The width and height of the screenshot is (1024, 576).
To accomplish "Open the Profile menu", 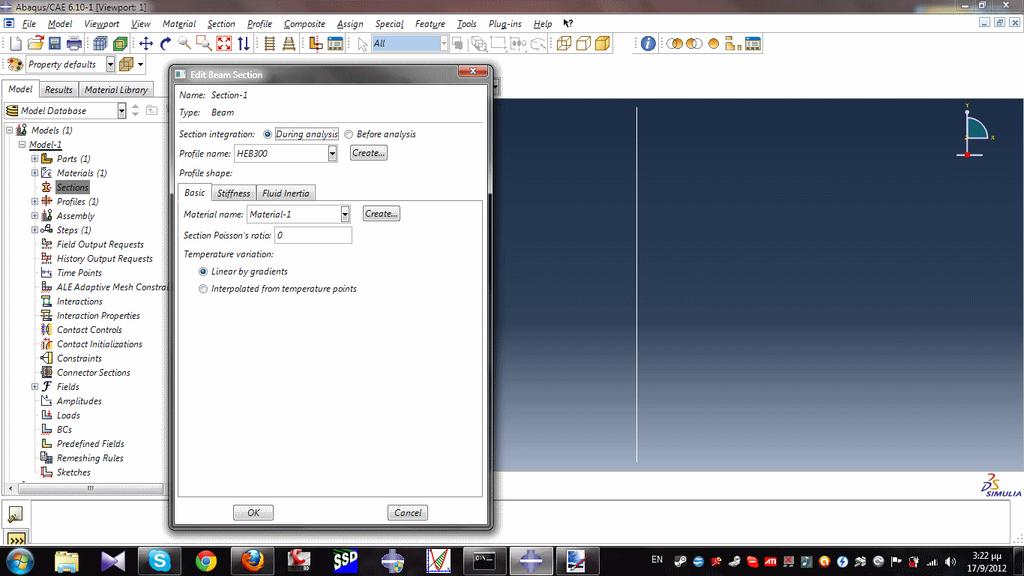I will pyautogui.click(x=259, y=24).
